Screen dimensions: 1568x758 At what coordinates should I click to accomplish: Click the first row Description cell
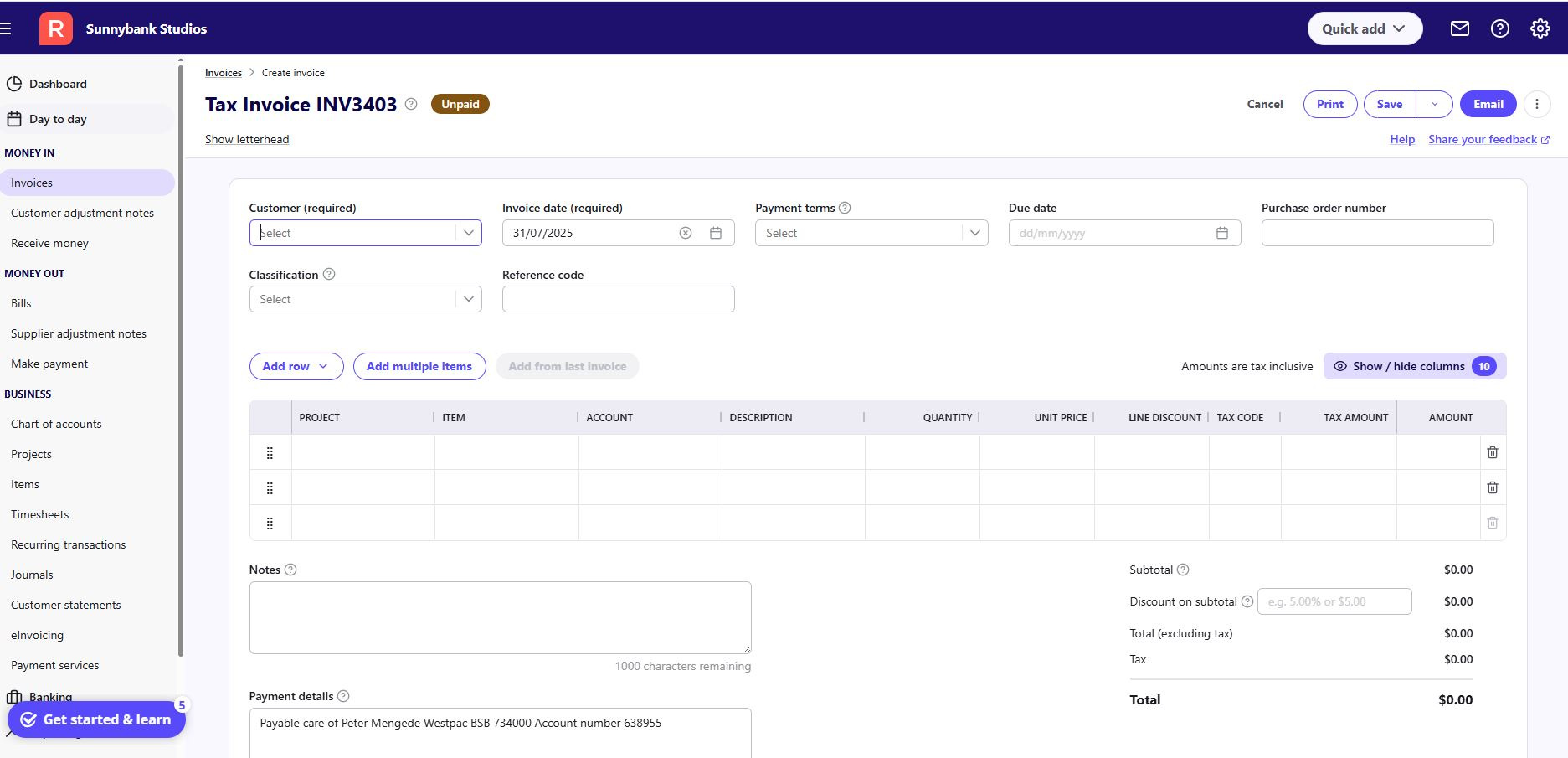click(x=793, y=452)
